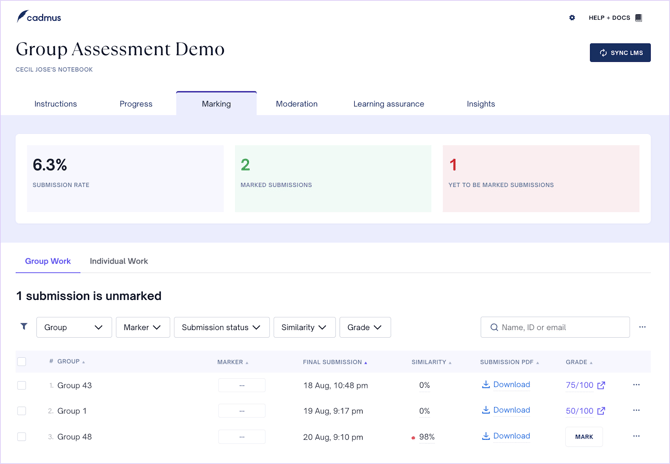Open more options for Group 48 row
Viewport: 670px width, 464px height.
pos(636,436)
